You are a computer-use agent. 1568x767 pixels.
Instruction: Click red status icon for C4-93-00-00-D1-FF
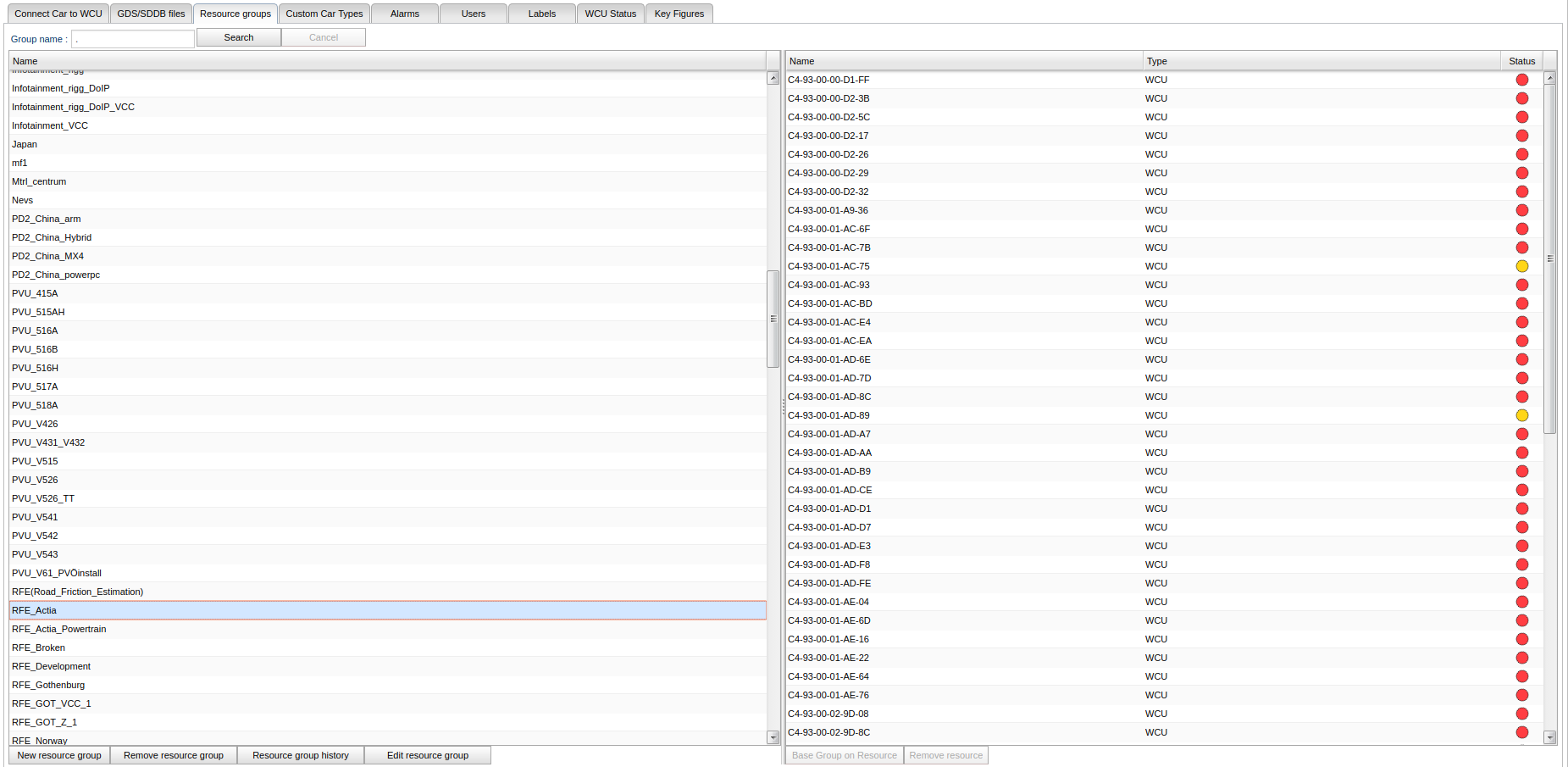(x=1521, y=80)
